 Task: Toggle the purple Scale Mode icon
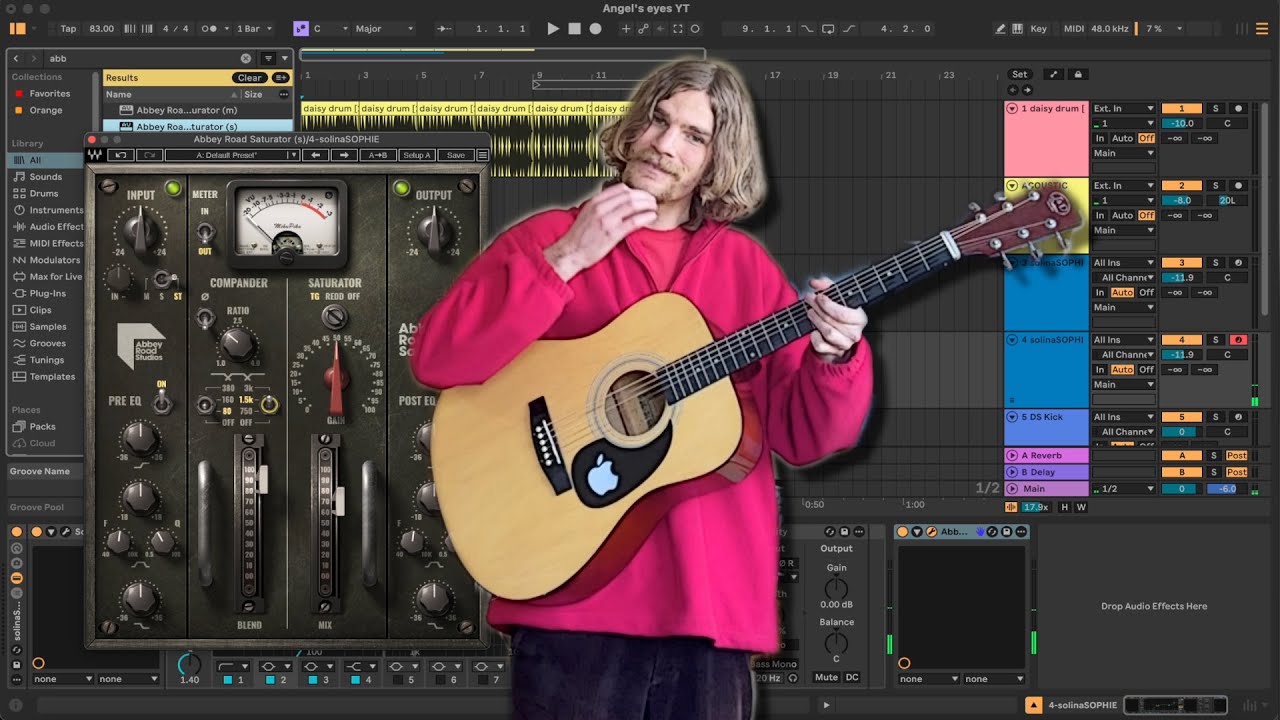(x=300, y=29)
